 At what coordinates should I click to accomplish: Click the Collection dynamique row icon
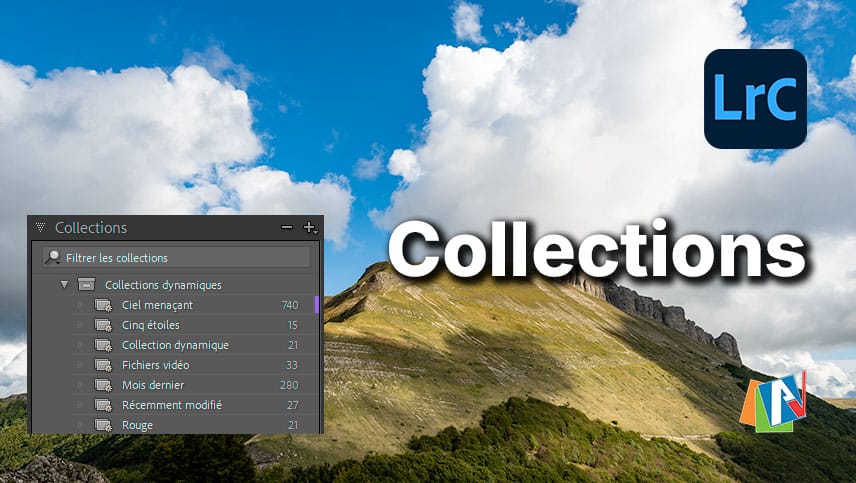[103, 345]
